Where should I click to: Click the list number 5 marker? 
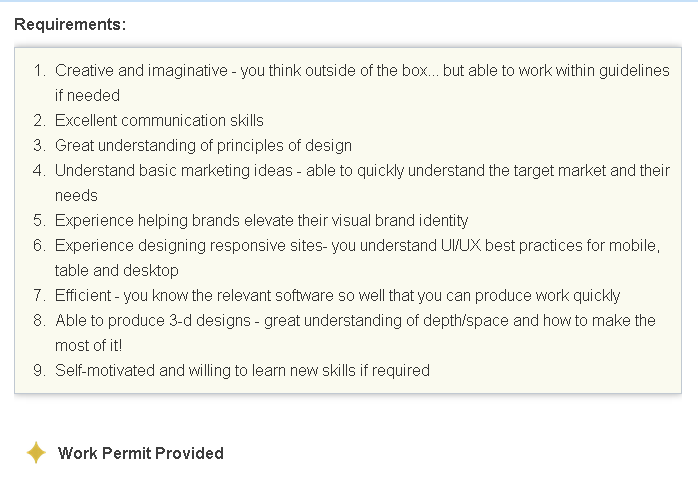coord(39,220)
